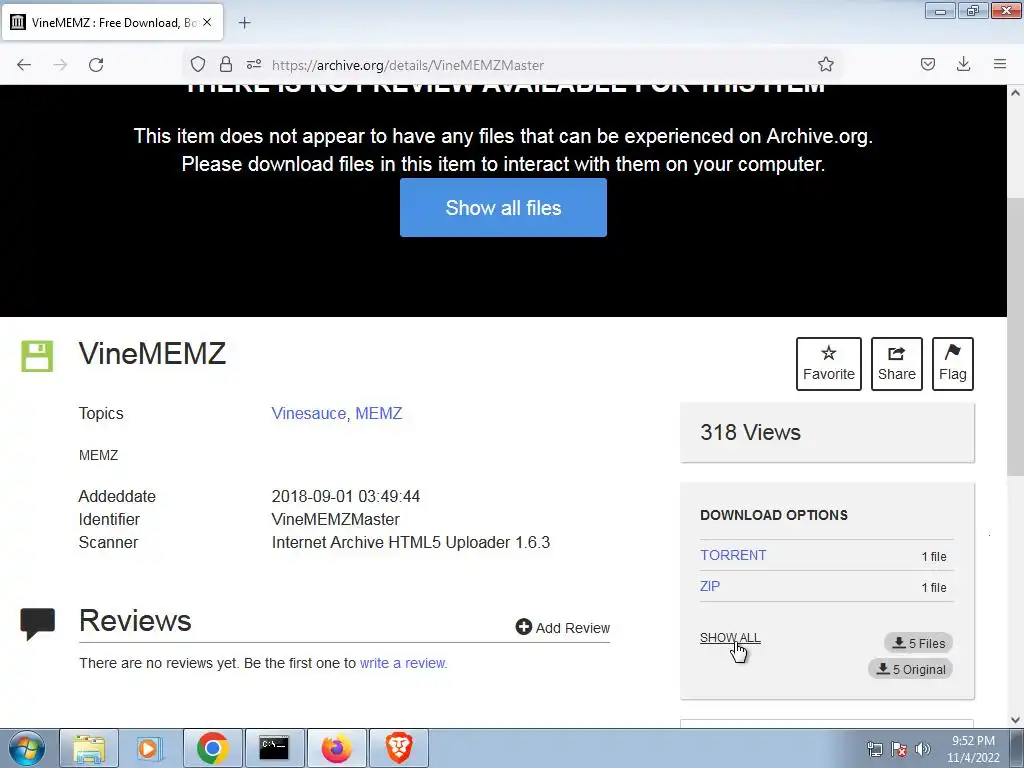The width and height of the screenshot is (1024, 768).
Task: Launch Brave browser from the taskbar
Action: (399, 748)
